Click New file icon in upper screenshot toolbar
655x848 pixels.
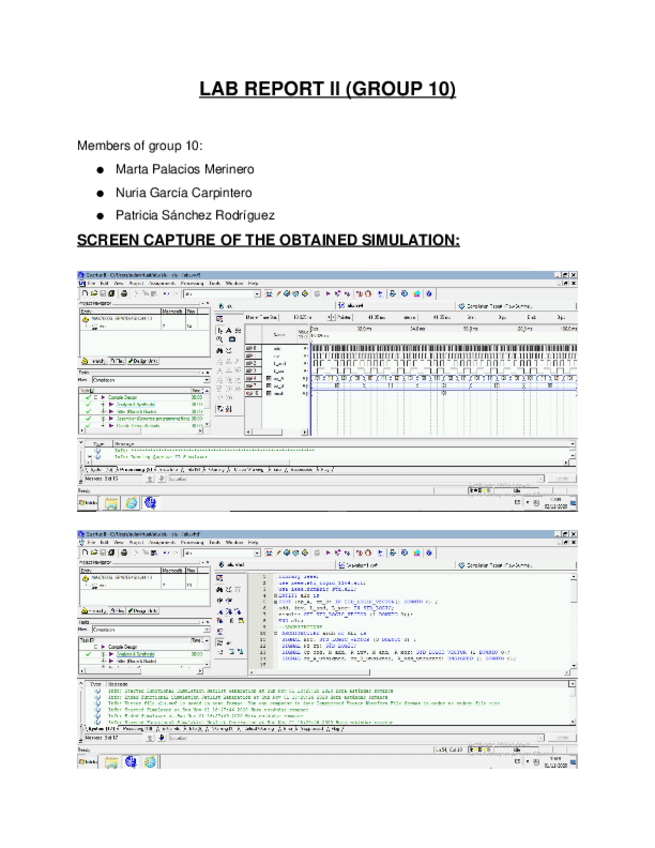click(85, 294)
